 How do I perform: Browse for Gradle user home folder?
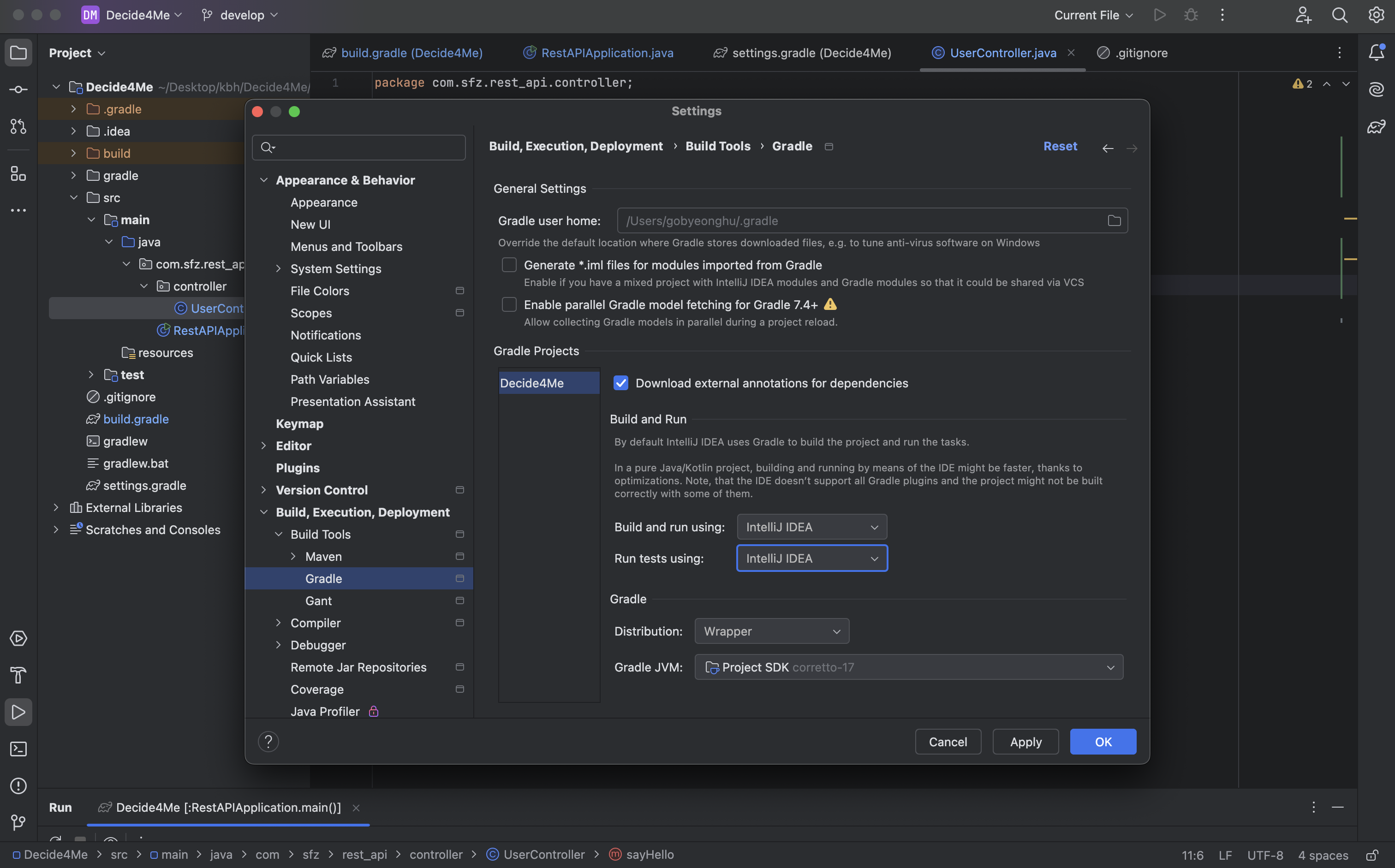(1114, 220)
